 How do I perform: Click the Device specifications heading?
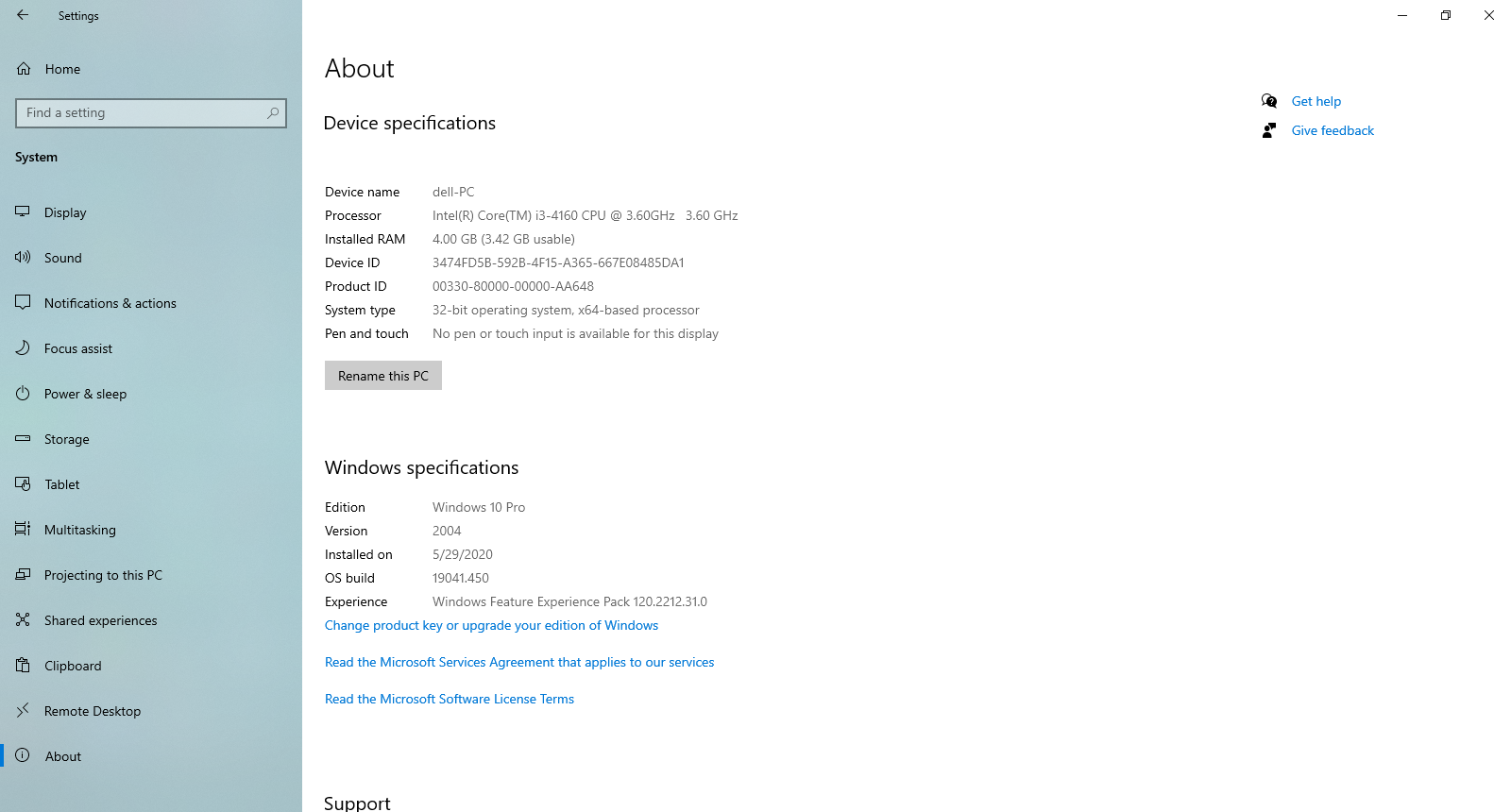410,123
